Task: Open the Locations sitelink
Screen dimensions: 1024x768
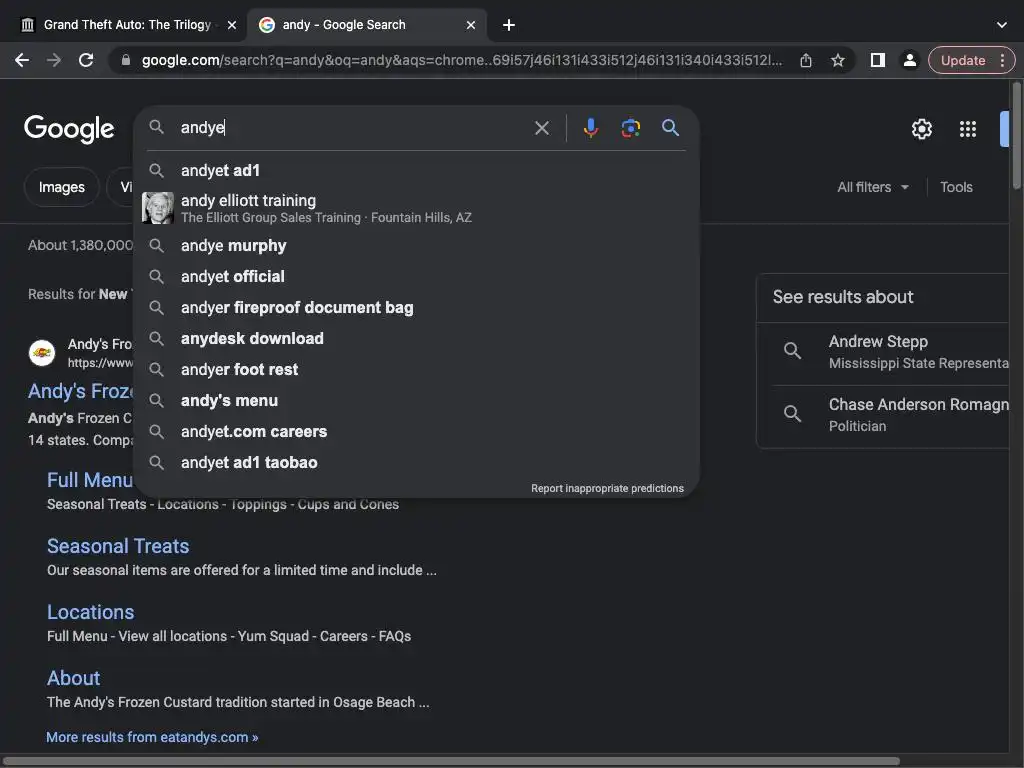Action: (91, 612)
